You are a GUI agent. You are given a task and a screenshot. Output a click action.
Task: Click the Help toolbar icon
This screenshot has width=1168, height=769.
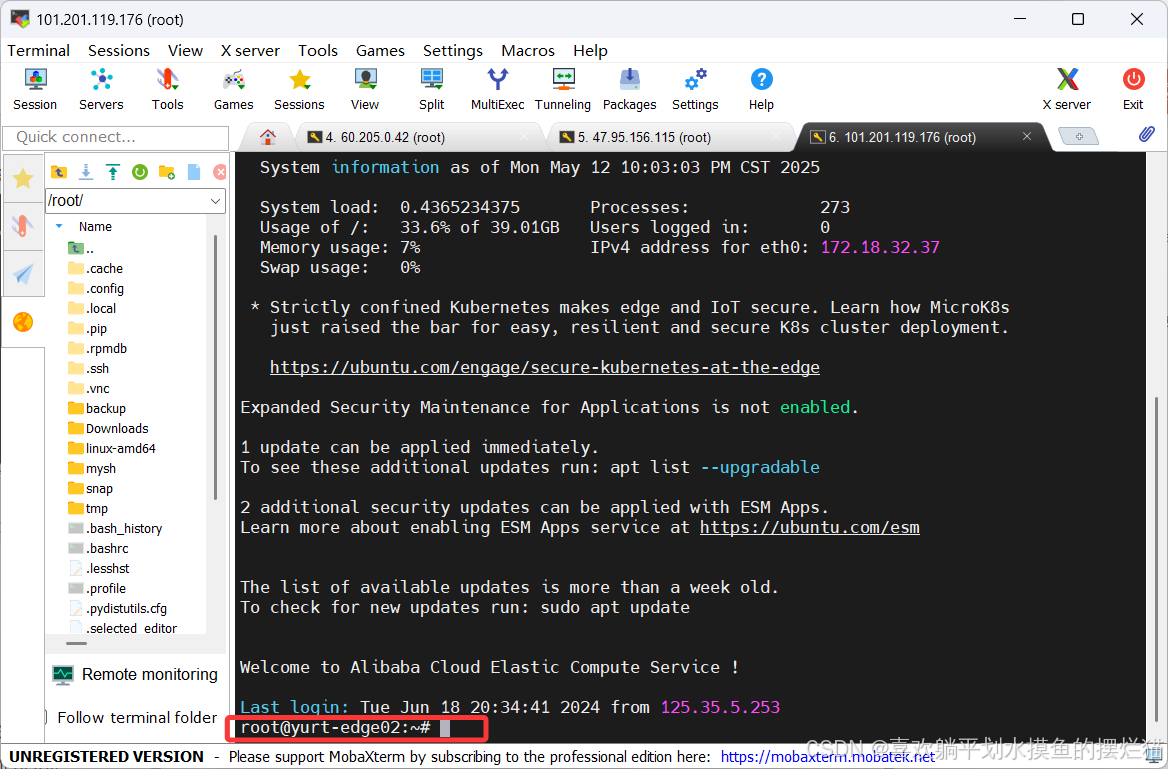761,89
